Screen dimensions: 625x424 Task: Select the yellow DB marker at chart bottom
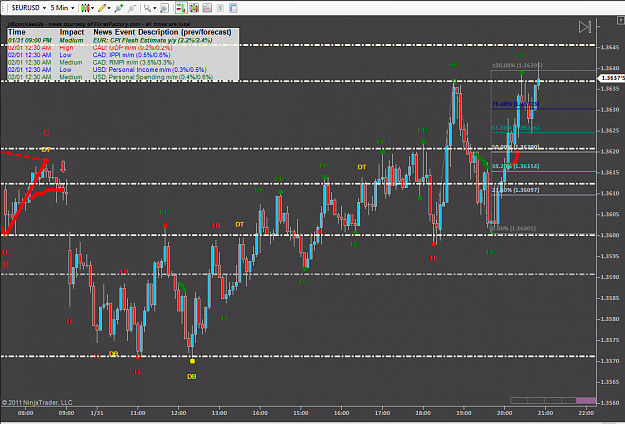point(192,377)
